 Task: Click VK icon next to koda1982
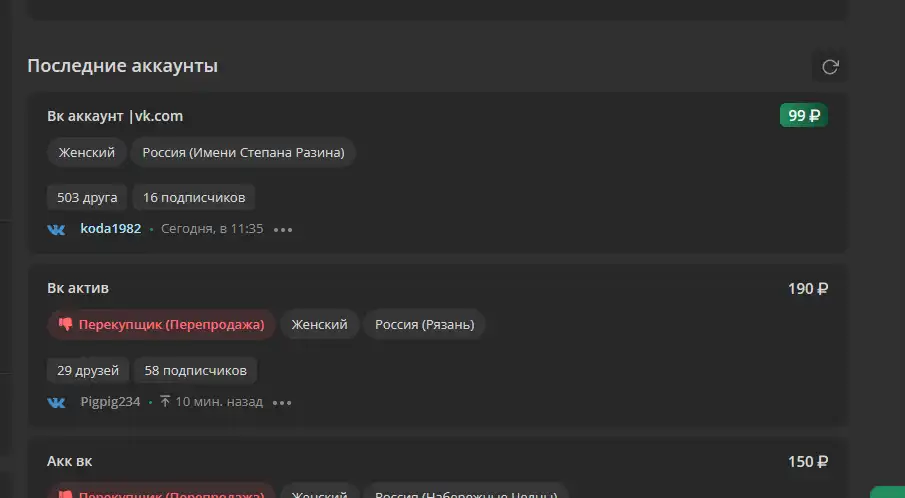56,230
